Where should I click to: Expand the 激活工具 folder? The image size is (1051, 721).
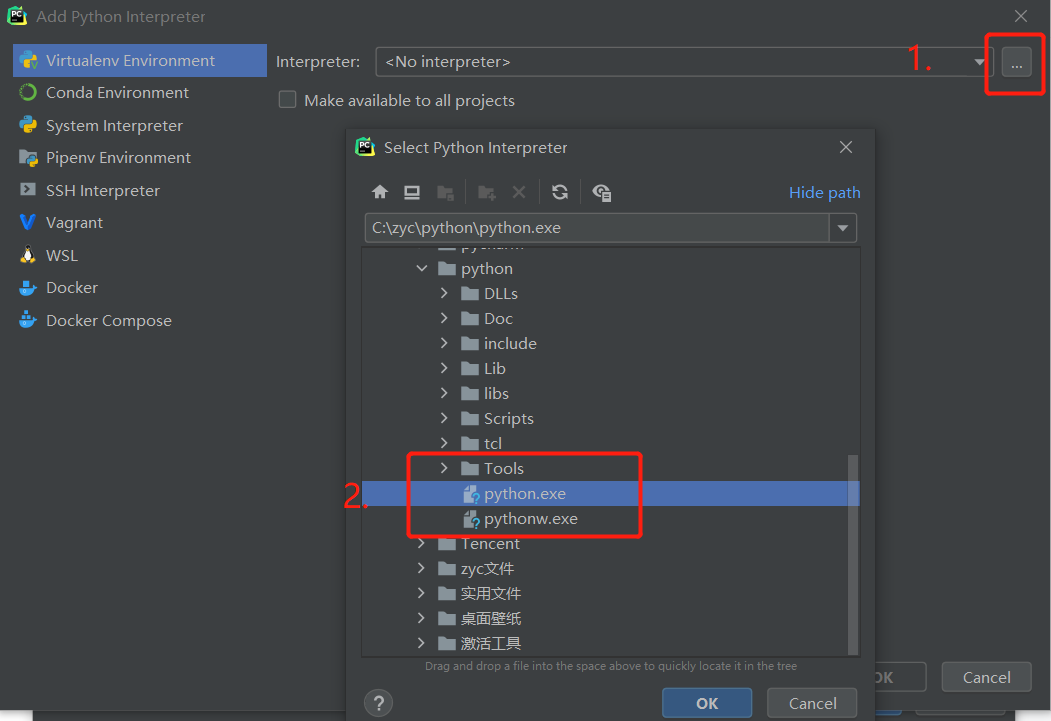click(x=422, y=643)
